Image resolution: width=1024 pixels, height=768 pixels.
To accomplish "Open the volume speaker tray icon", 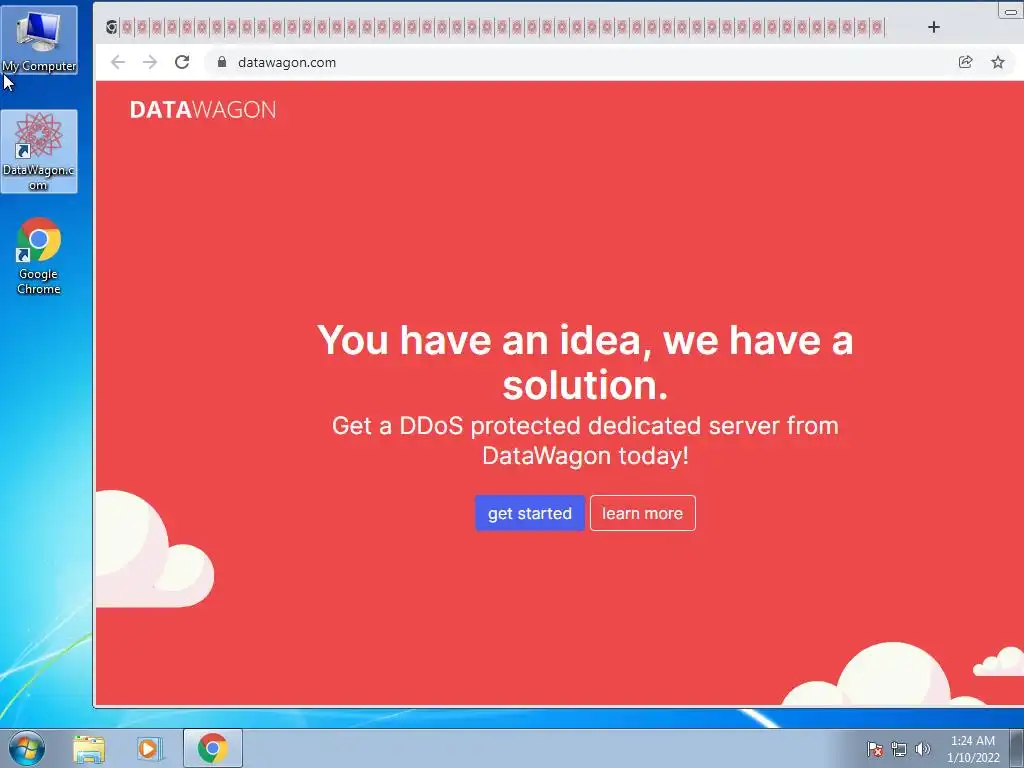I will click(x=922, y=749).
